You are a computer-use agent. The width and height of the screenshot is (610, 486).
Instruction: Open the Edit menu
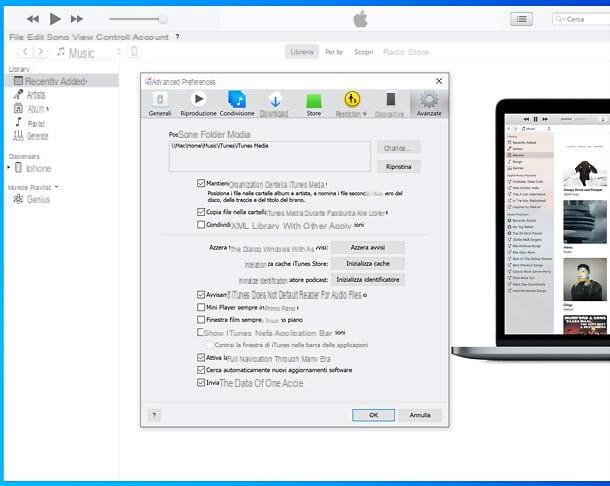(x=35, y=37)
